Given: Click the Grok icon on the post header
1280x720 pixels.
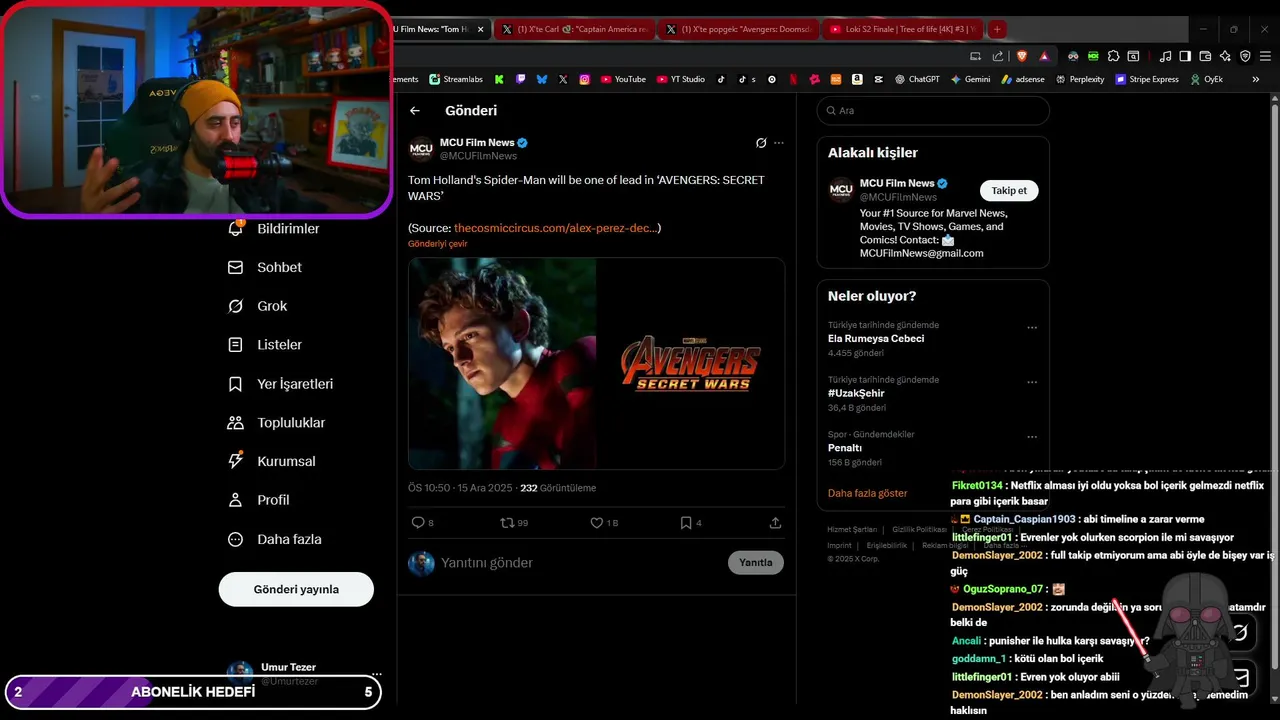Looking at the screenshot, I should coord(761,143).
